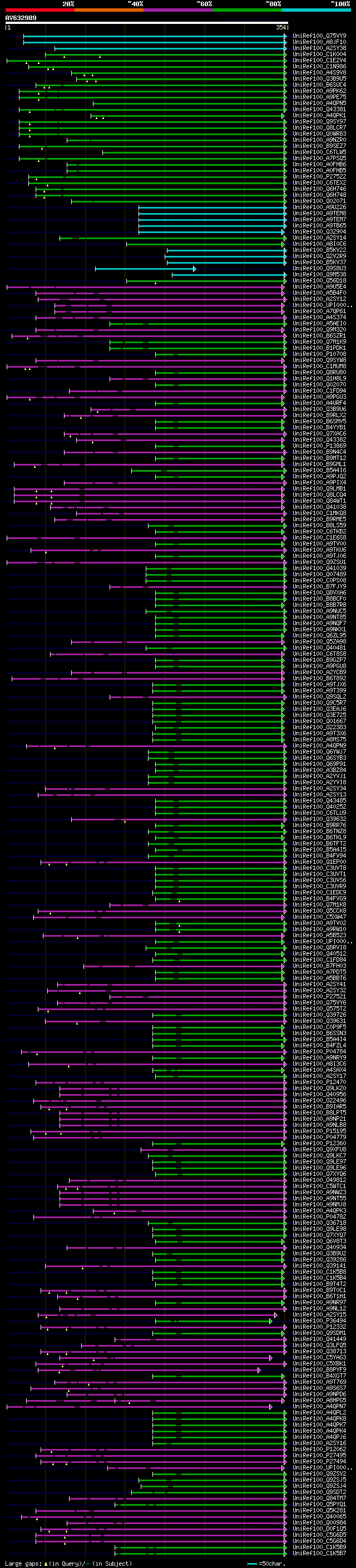
Task: Click the short cyan alignment bar for Q9S8U3
Action: 145,269
